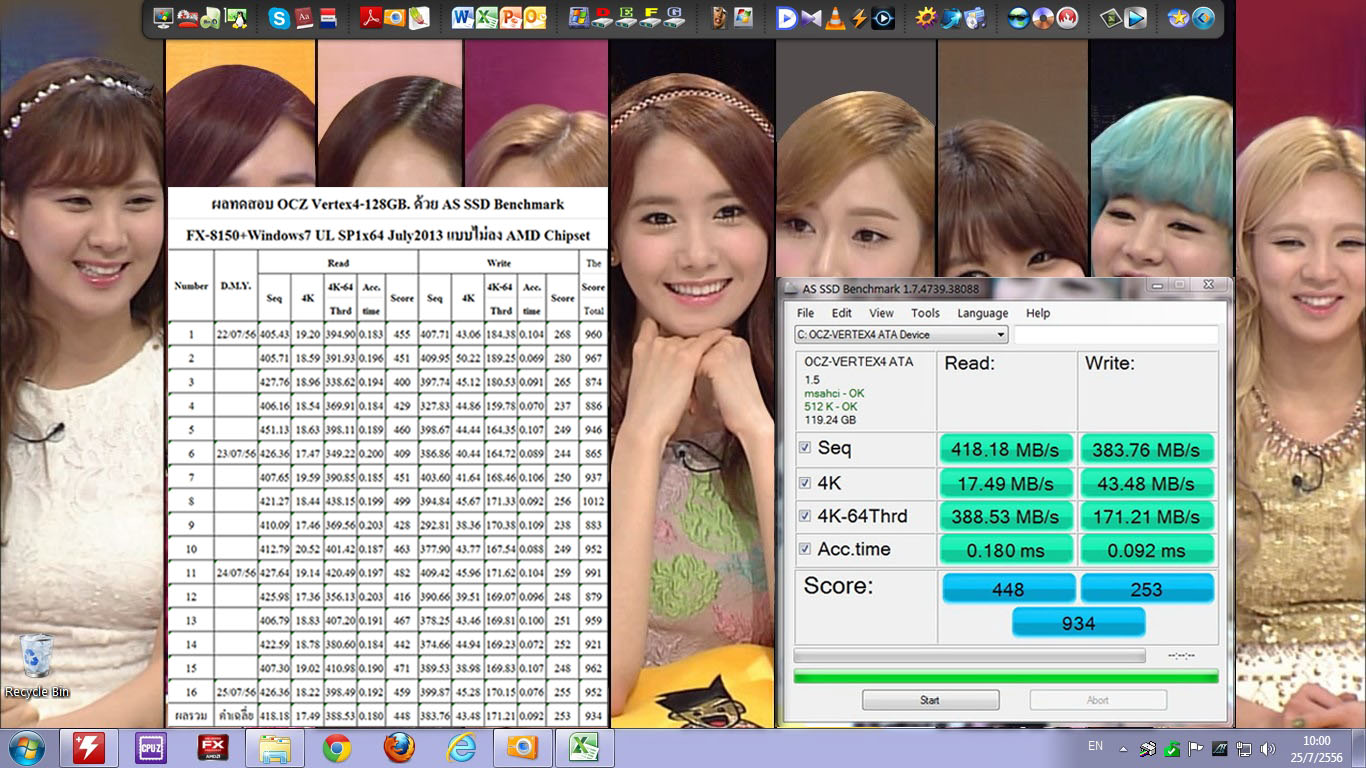Launch VLC media player from the dock
Image resolution: width=1366 pixels, height=768 pixels.
click(835, 17)
